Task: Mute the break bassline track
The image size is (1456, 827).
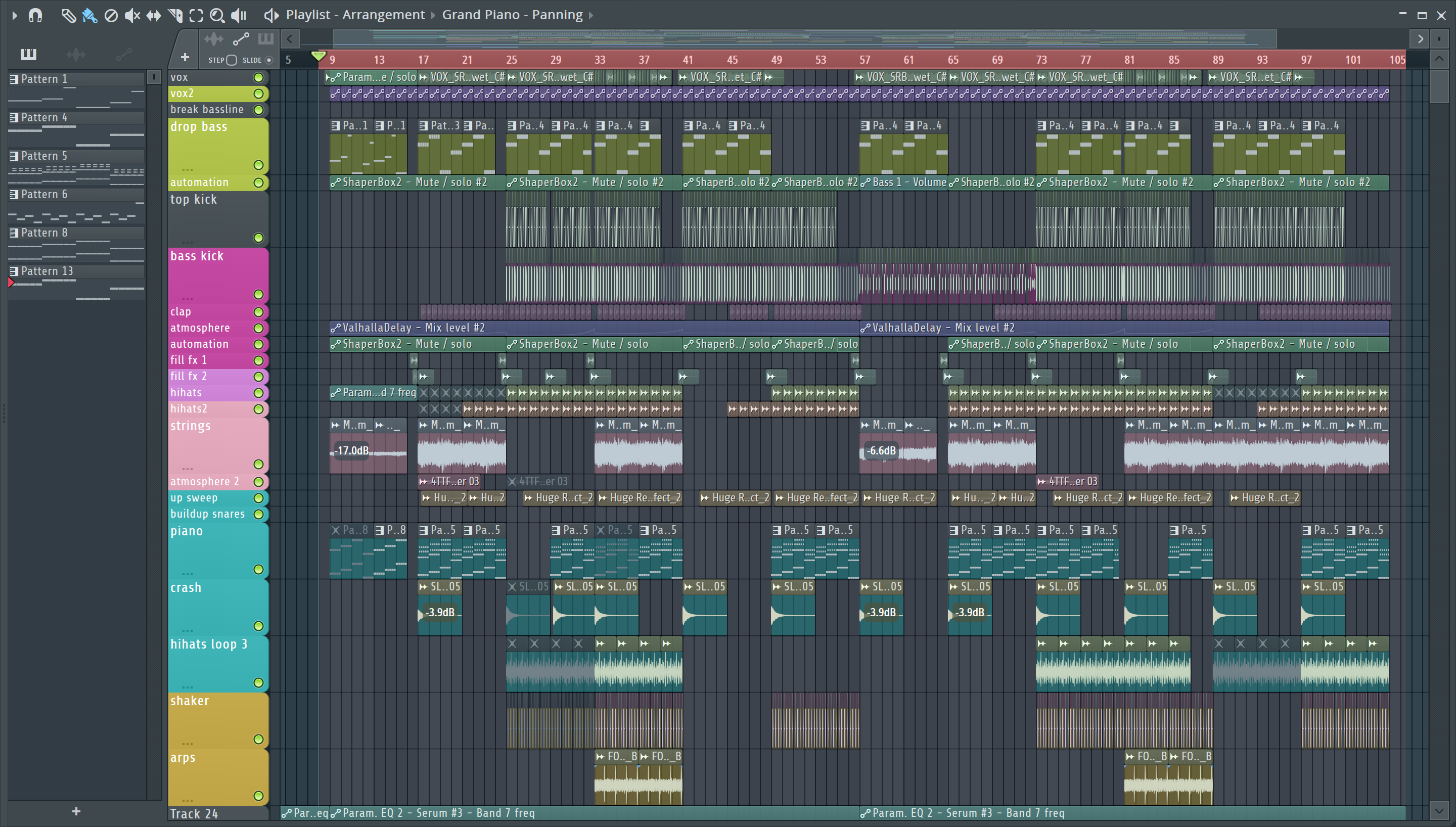Action: pyautogui.click(x=258, y=110)
